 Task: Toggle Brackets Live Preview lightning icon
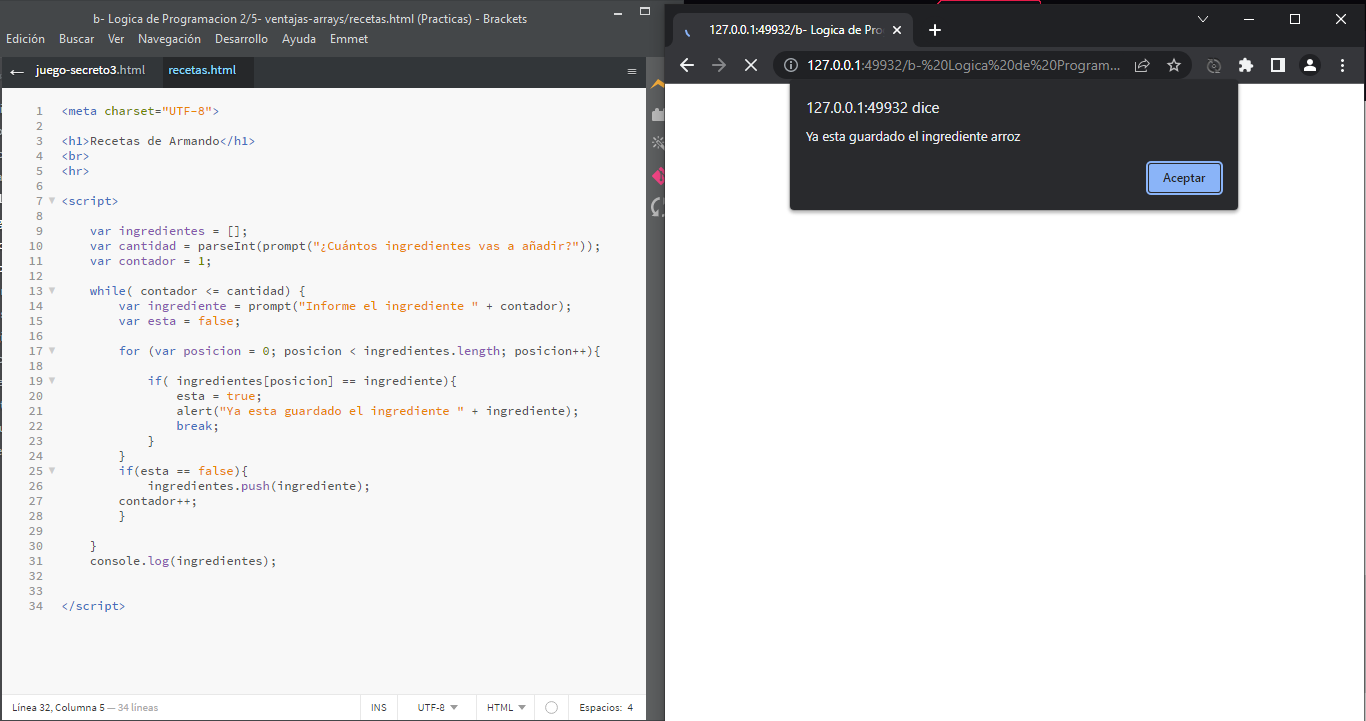[657, 83]
